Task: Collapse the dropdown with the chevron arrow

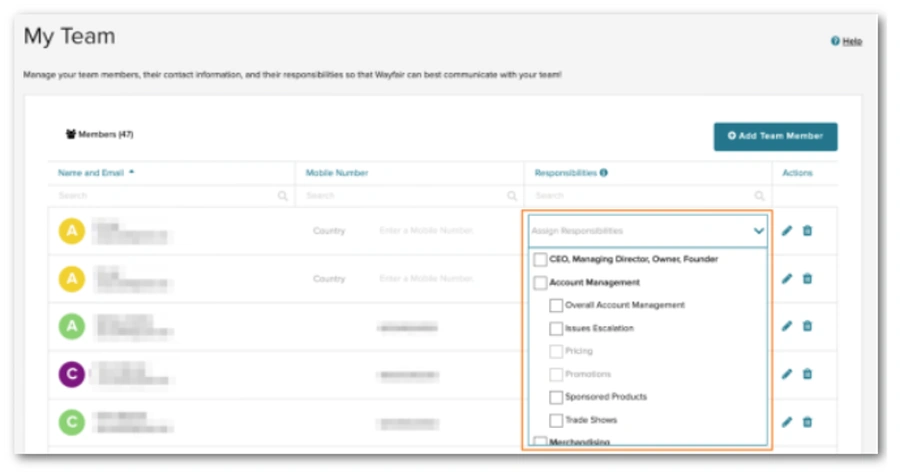Action: 758,231
